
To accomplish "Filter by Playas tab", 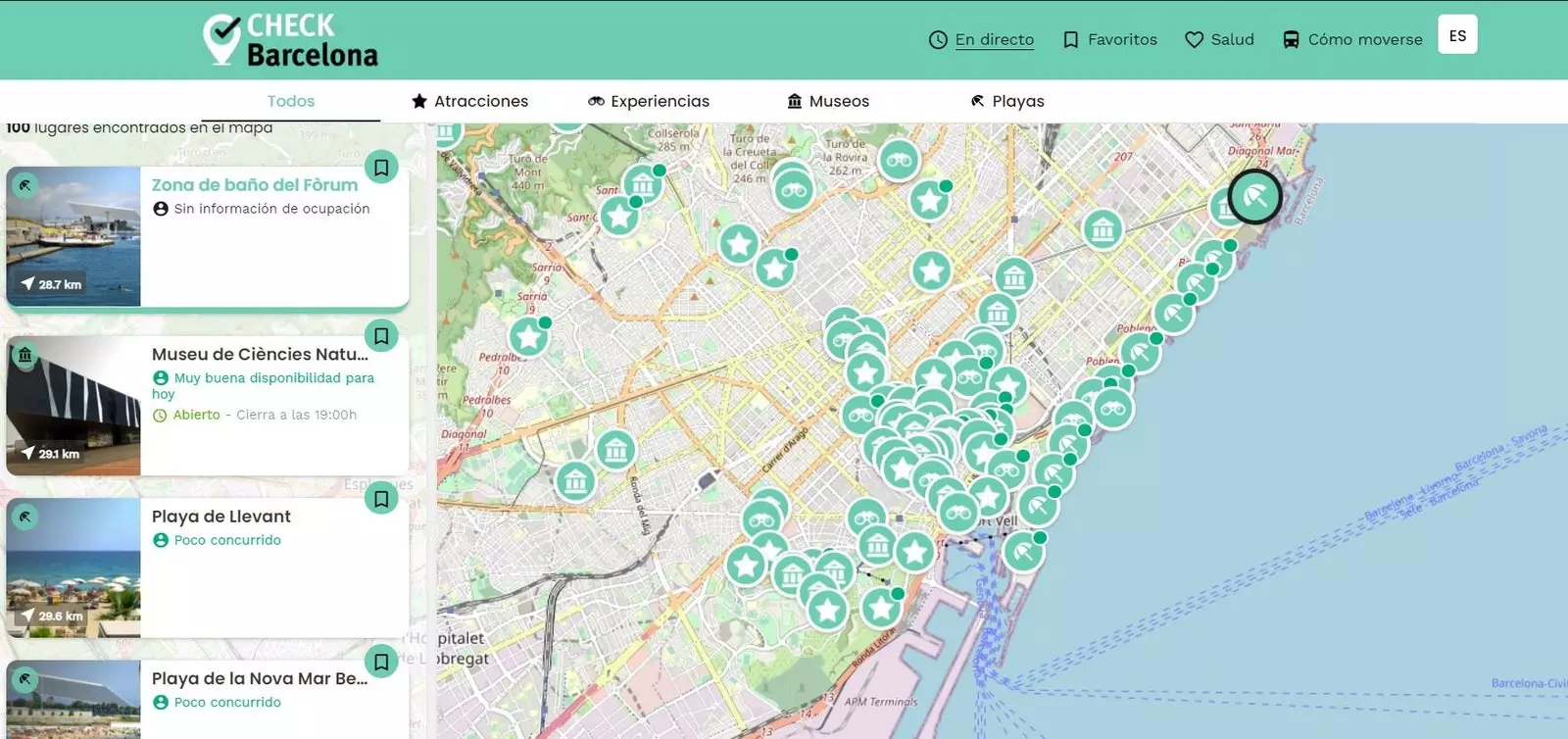I will tap(1006, 101).
